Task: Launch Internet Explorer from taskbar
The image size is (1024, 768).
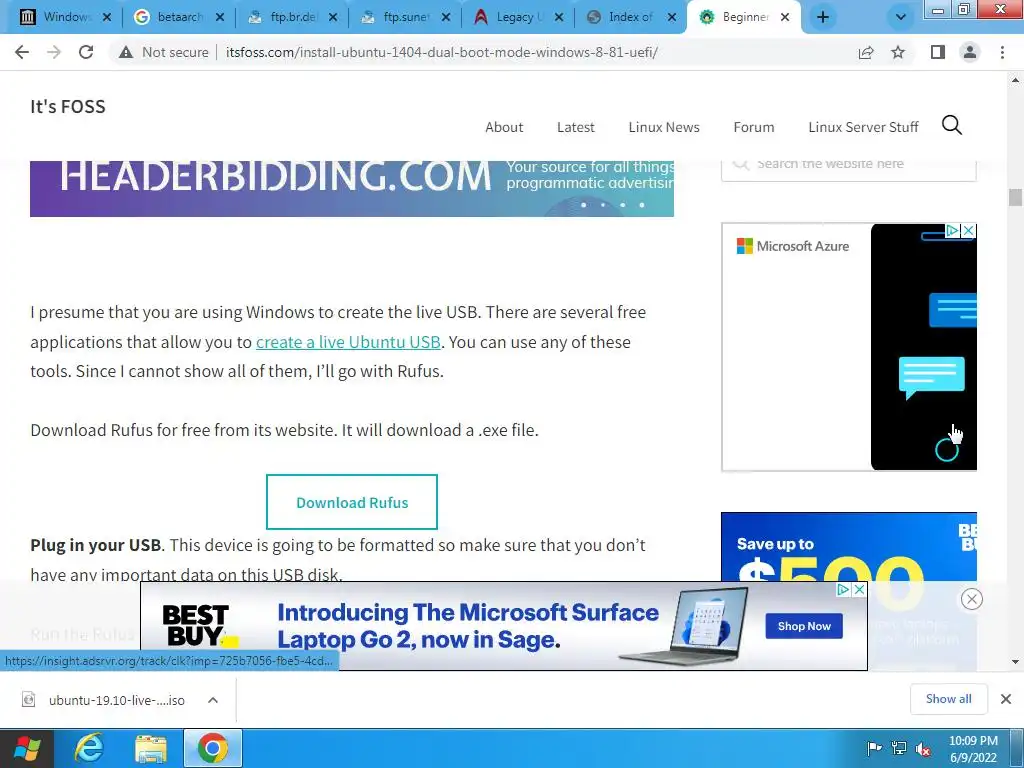Action: pyautogui.click(x=89, y=749)
